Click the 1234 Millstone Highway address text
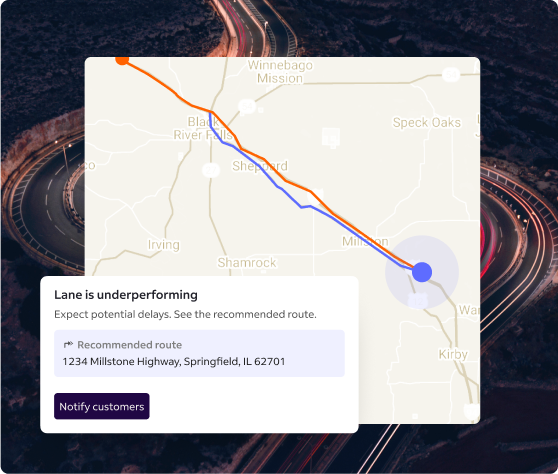Viewport: 558px width, 474px height. click(x=174, y=362)
